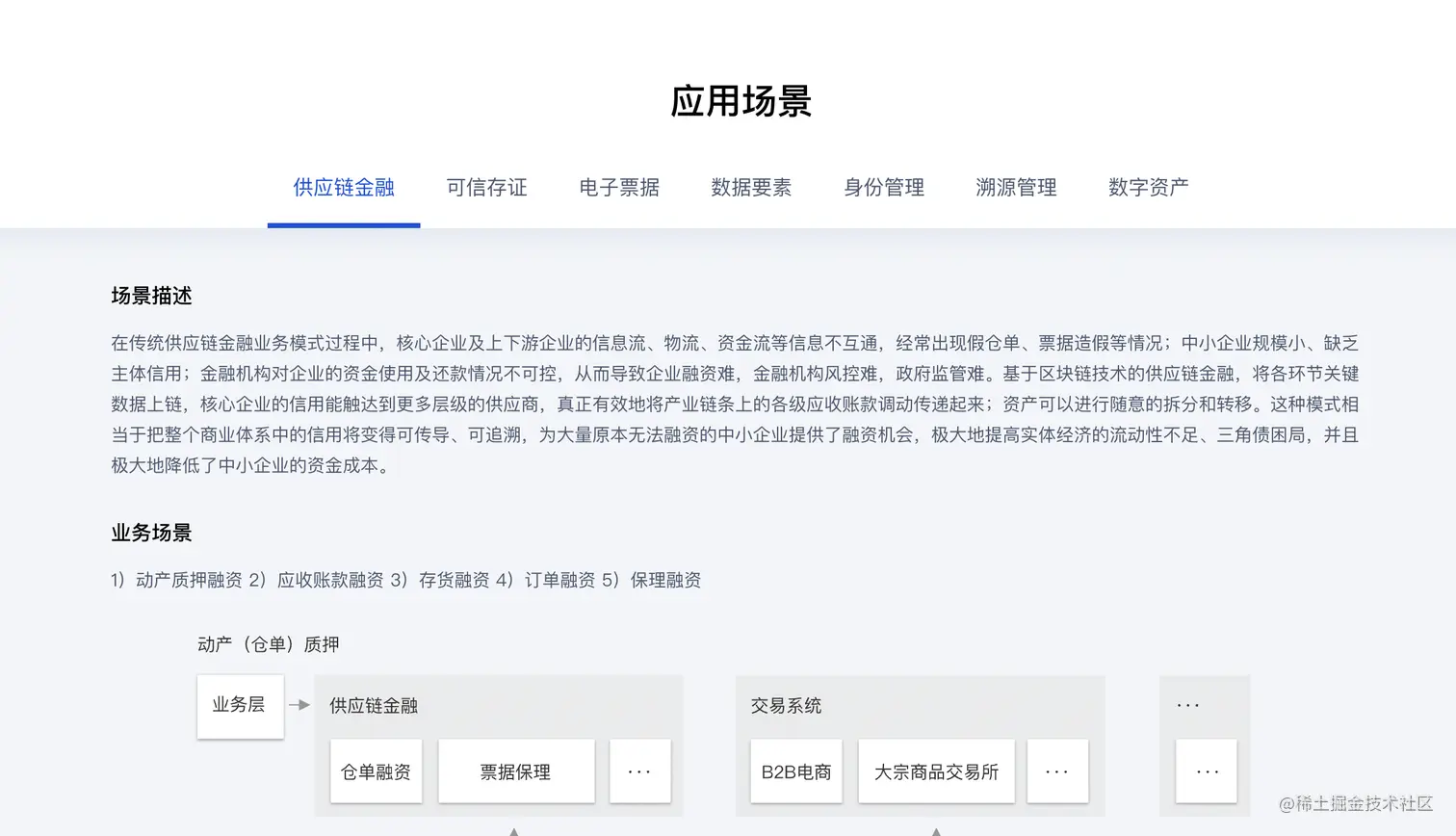Switch to the 数据要素 tab
1456x836 pixels.
[751, 188]
